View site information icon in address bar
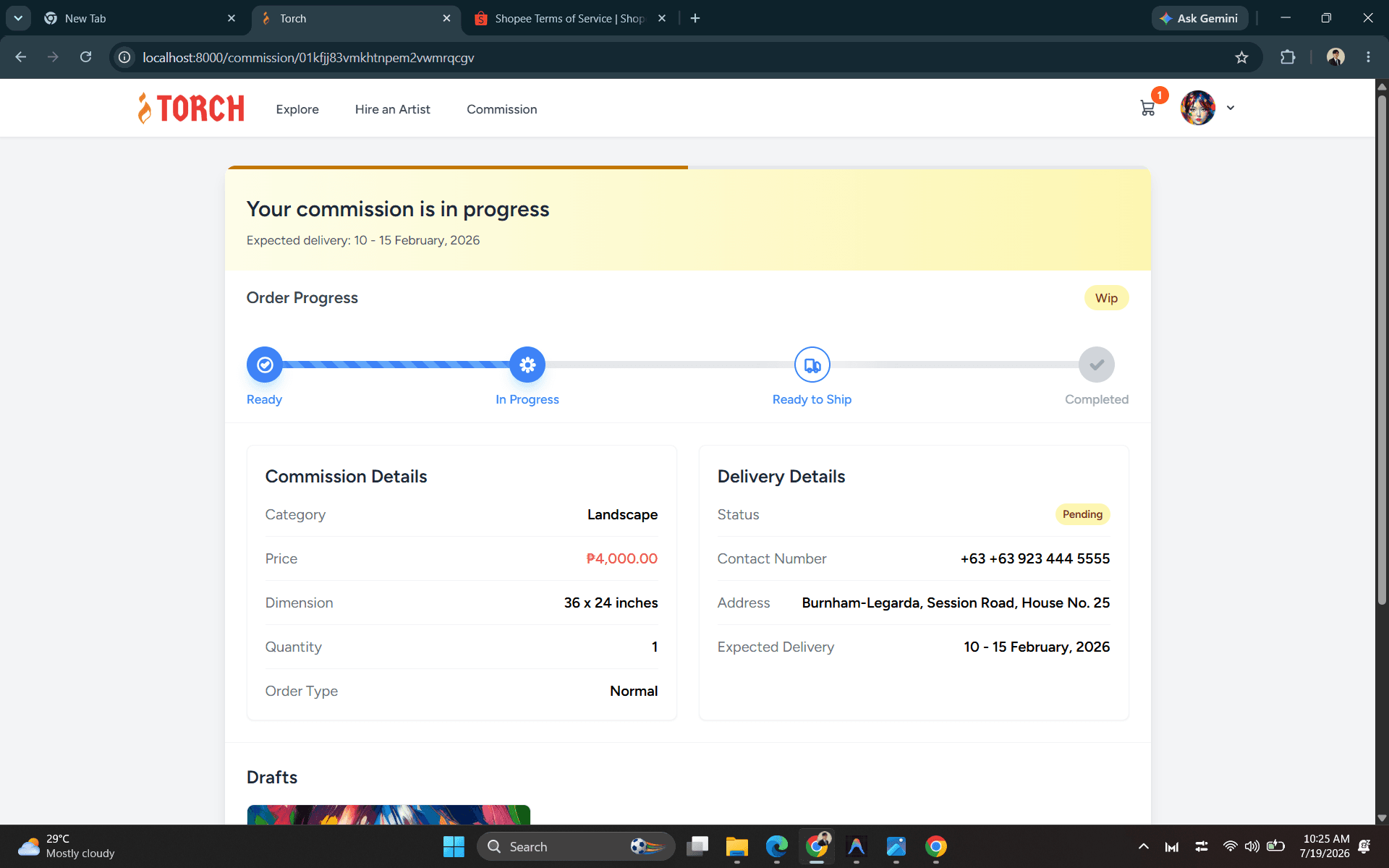 (x=124, y=57)
